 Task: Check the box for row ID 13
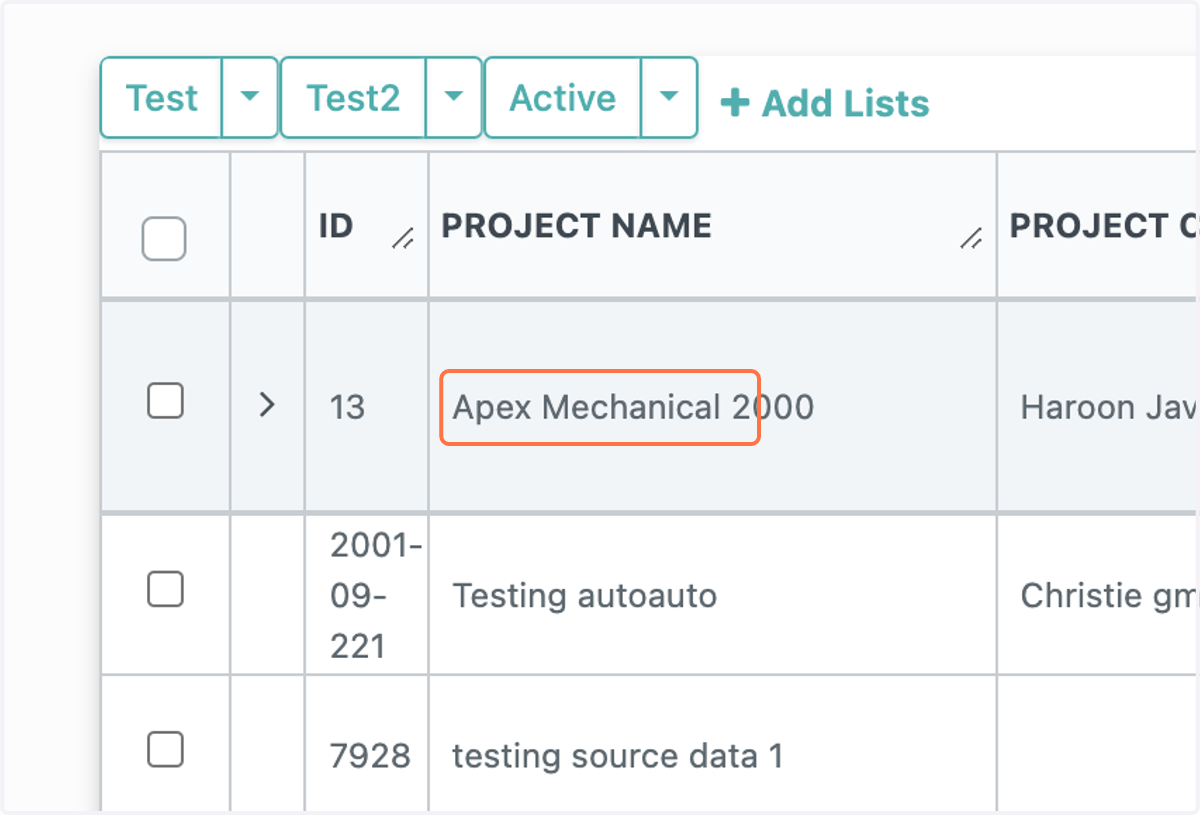coord(165,401)
